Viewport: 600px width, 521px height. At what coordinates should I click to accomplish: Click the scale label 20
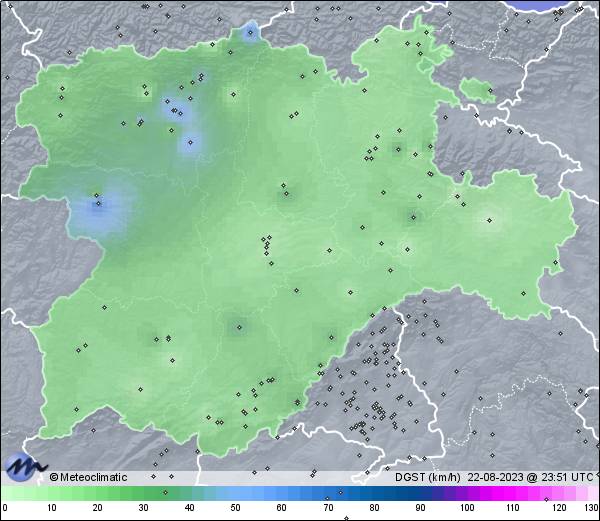(98, 508)
